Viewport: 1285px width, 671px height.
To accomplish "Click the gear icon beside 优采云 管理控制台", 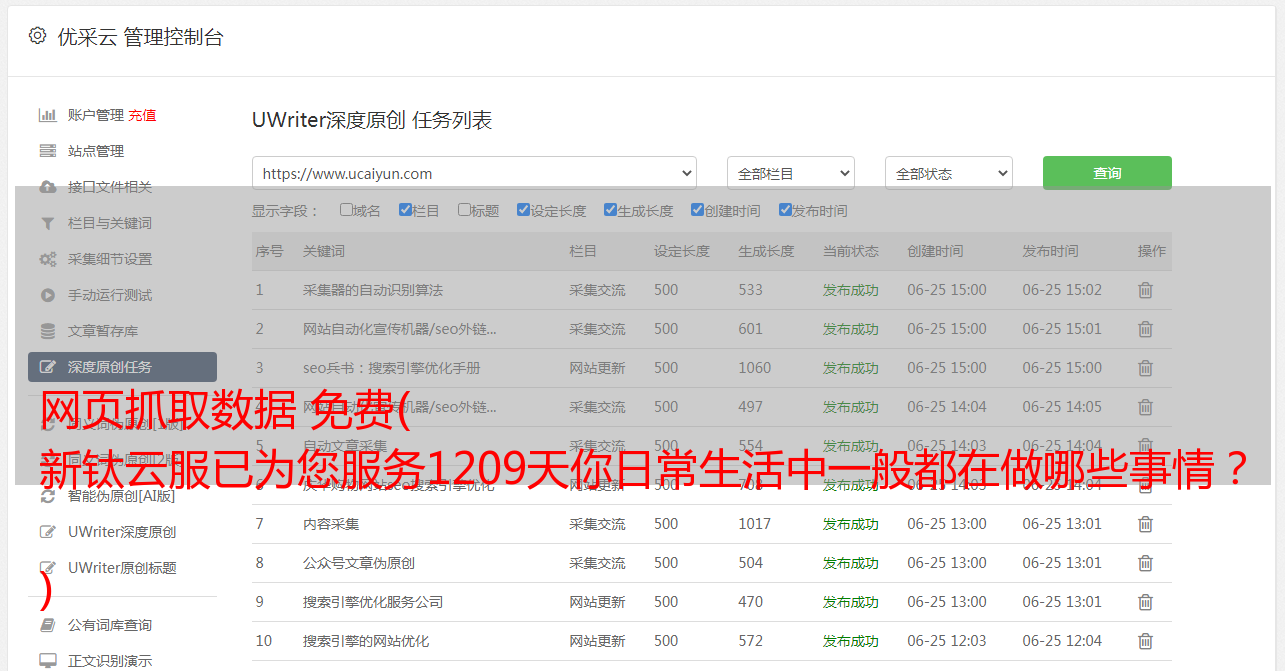I will [x=37, y=36].
